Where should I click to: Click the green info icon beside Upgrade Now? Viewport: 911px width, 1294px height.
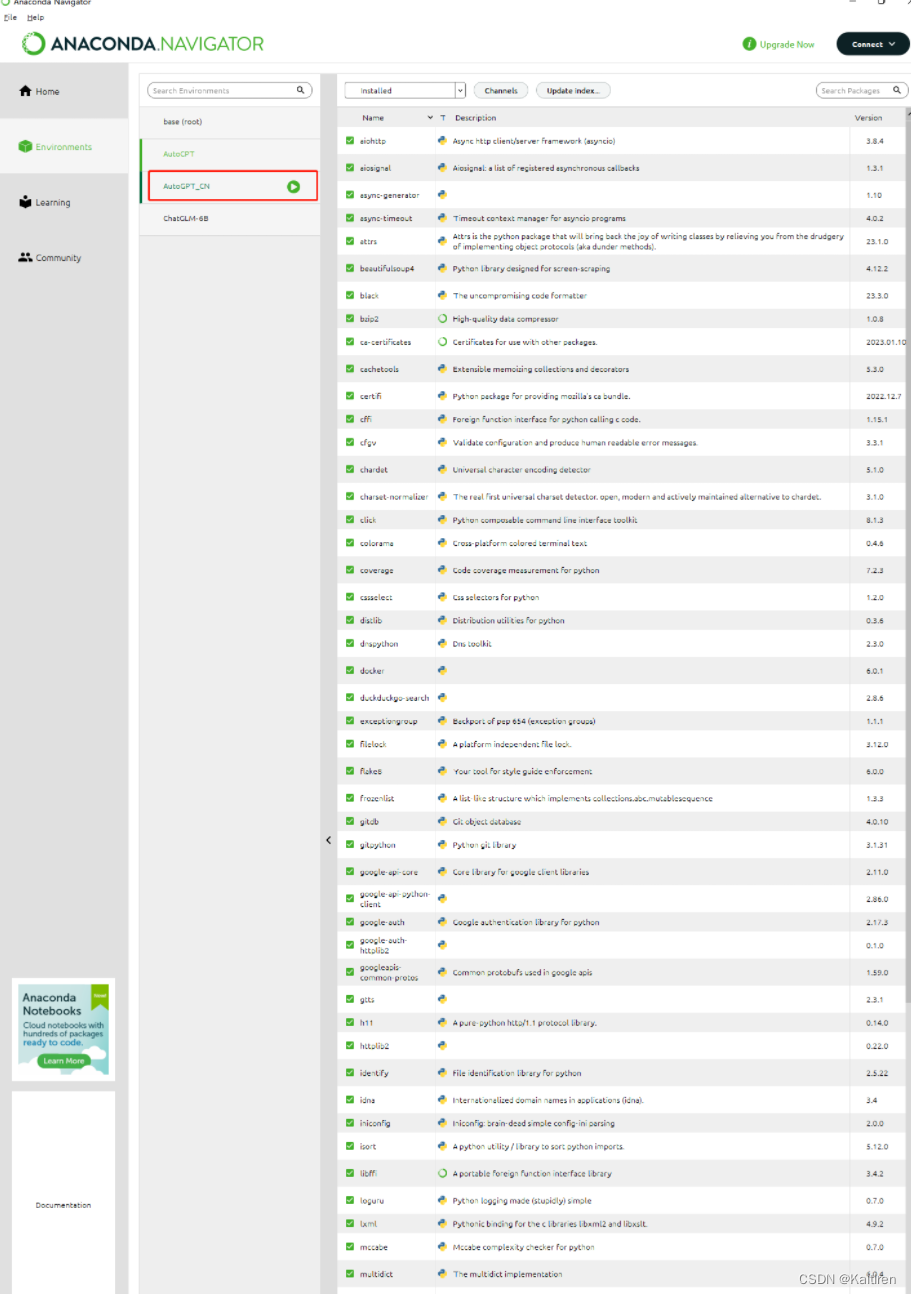pos(749,44)
